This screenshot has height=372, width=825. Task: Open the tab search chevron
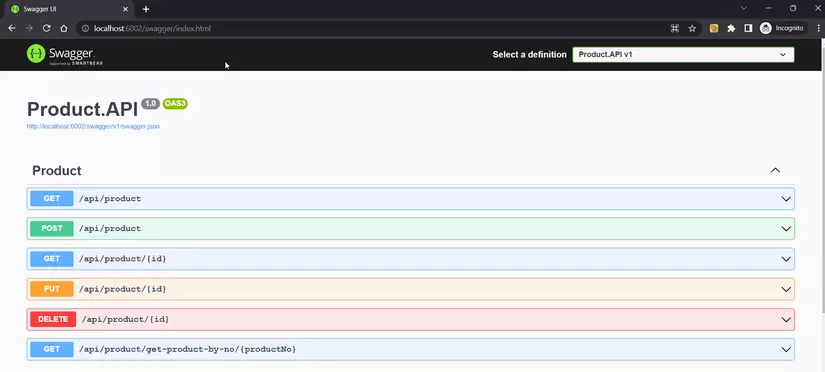pyautogui.click(x=744, y=8)
